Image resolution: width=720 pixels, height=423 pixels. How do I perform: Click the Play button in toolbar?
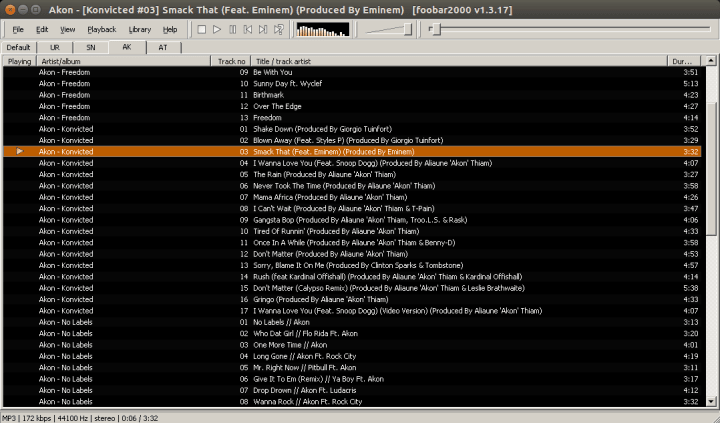coord(217,29)
